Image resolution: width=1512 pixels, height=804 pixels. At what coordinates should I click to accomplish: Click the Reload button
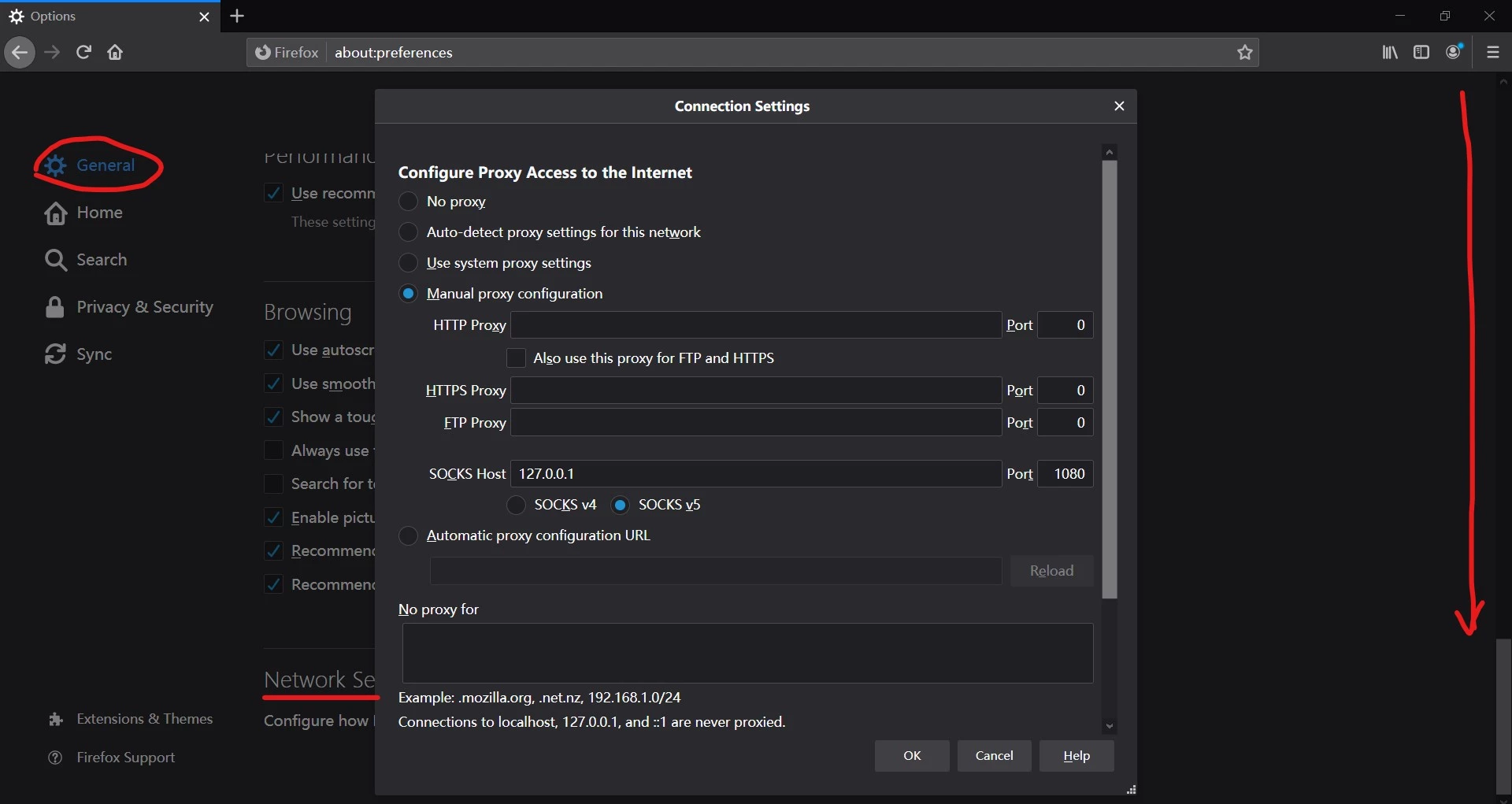tap(1051, 571)
